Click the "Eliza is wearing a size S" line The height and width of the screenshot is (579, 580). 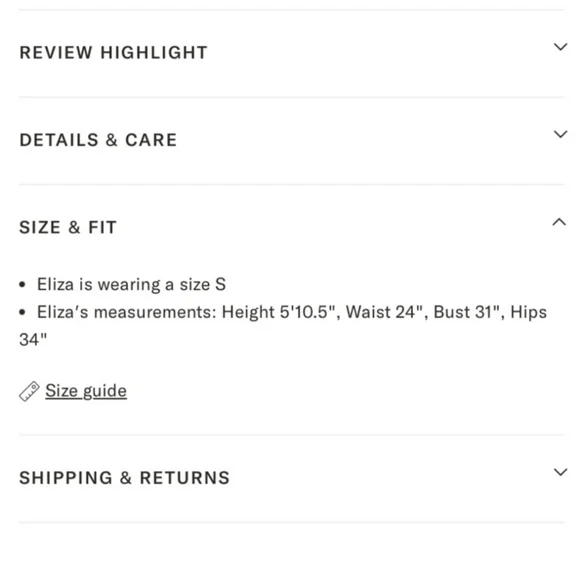pos(131,285)
